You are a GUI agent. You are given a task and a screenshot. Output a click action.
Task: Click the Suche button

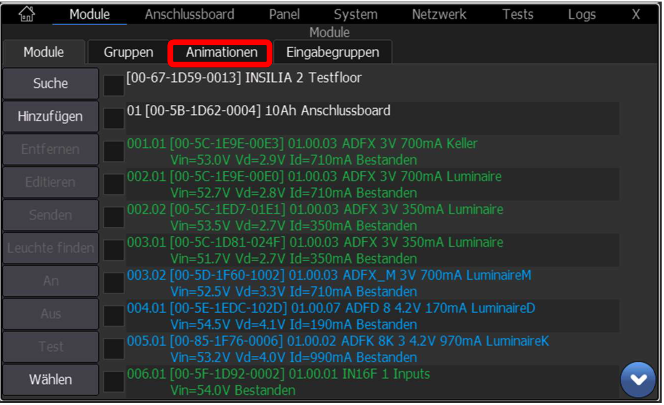point(50,84)
